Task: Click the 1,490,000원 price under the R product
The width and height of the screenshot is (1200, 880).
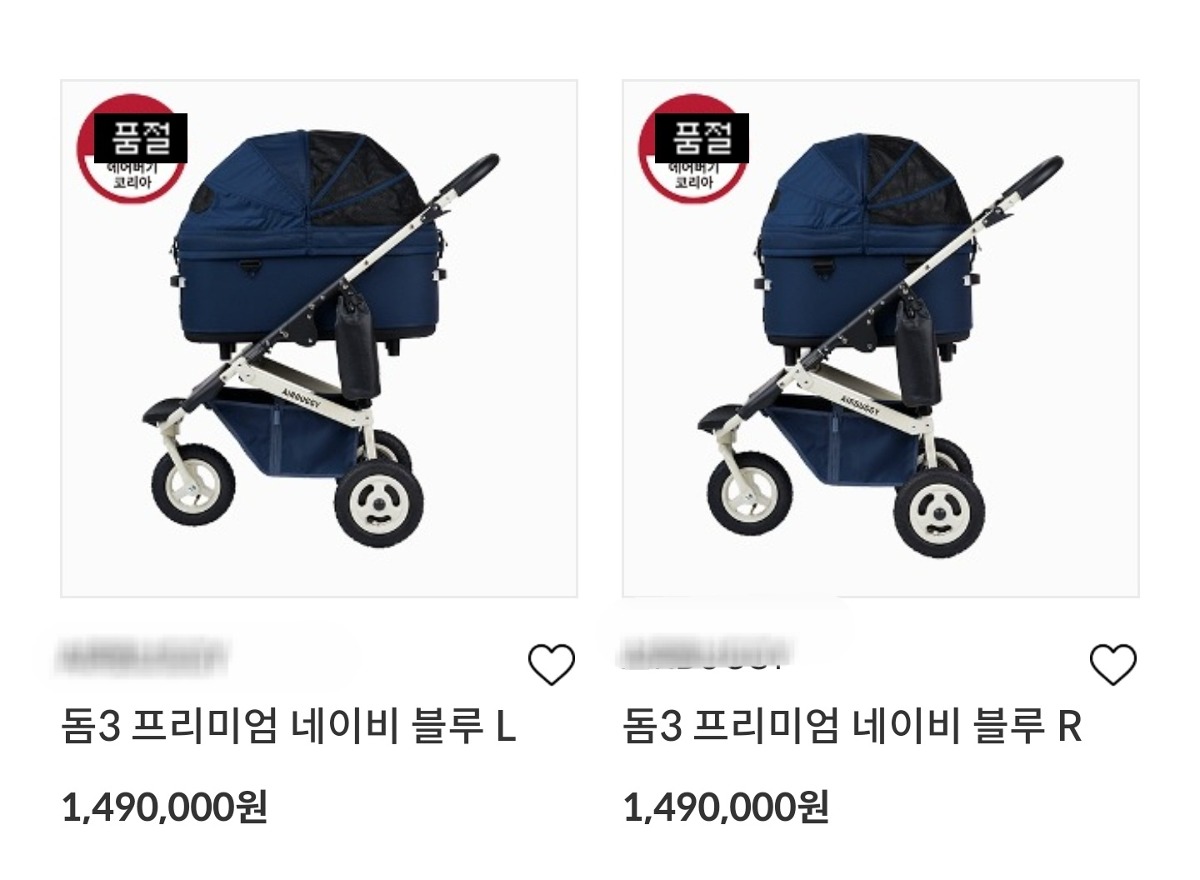Action: 726,806
